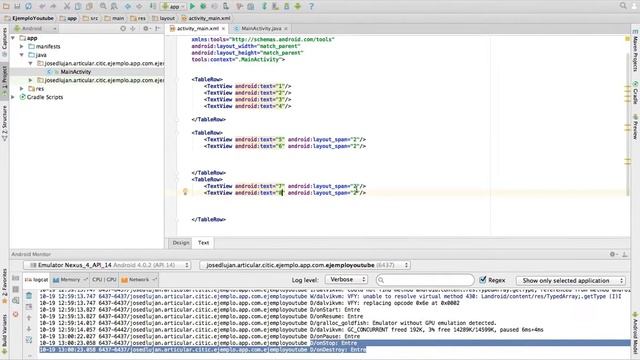This screenshot has width=640, height=360.
Task: Toggle the Regex checkbox
Action: [483, 280]
